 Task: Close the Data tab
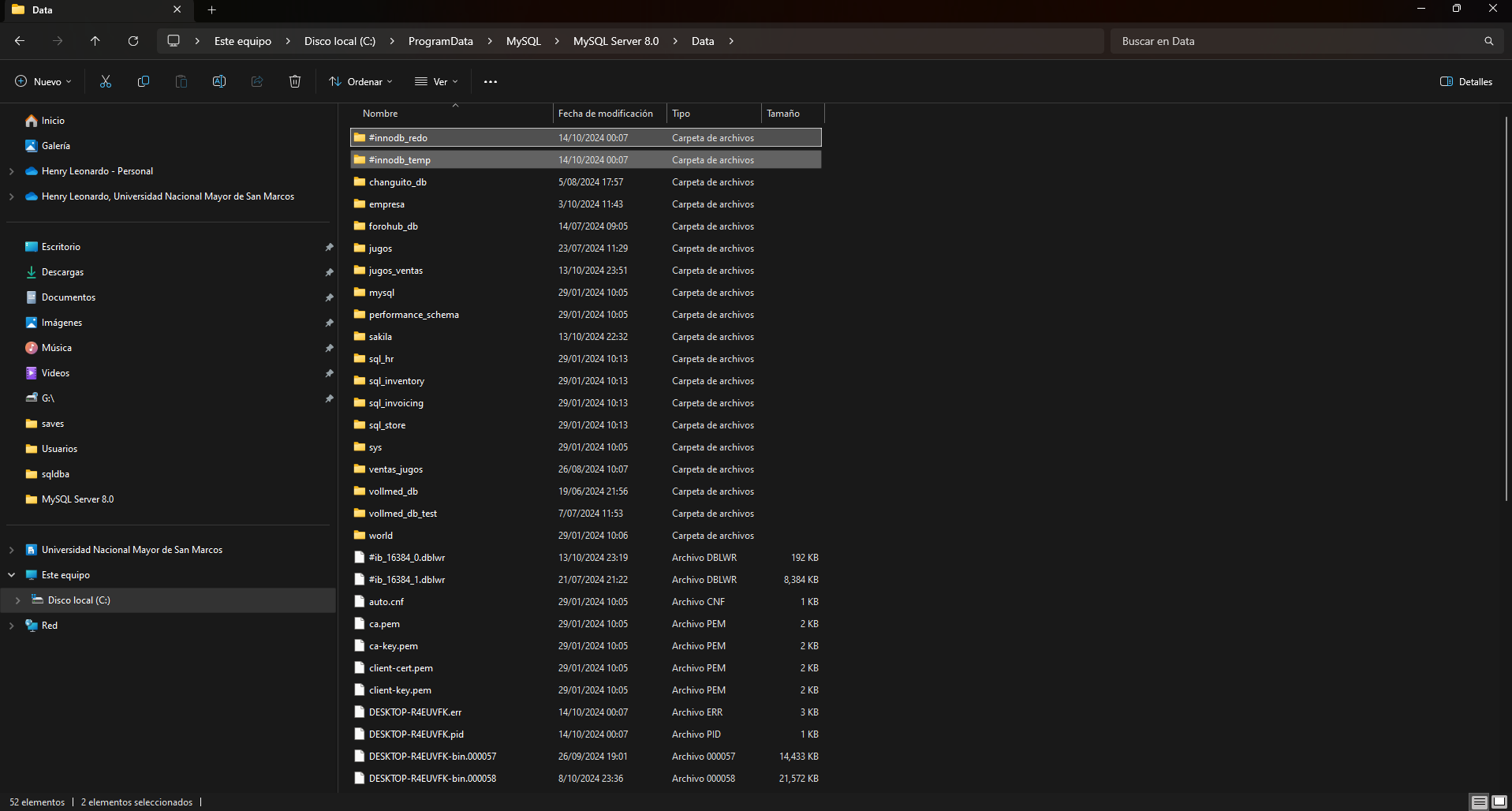click(x=177, y=9)
